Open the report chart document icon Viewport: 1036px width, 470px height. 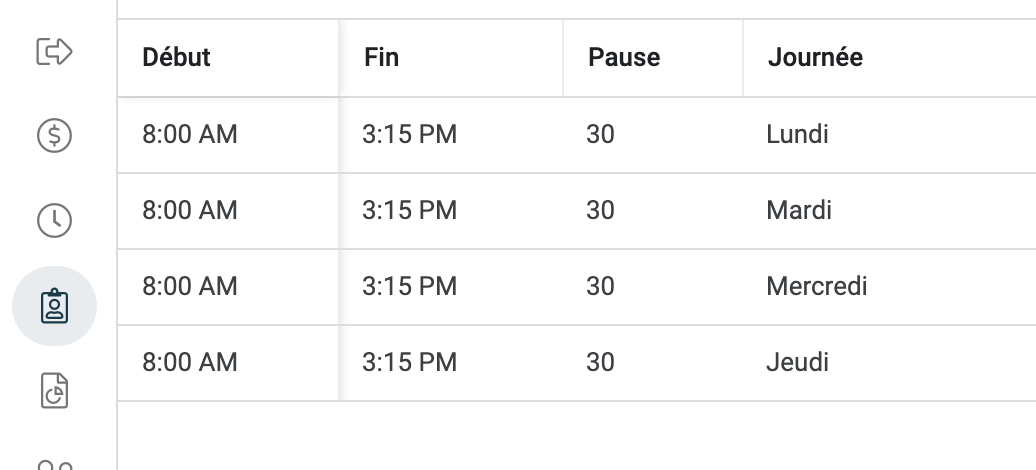(x=54, y=391)
